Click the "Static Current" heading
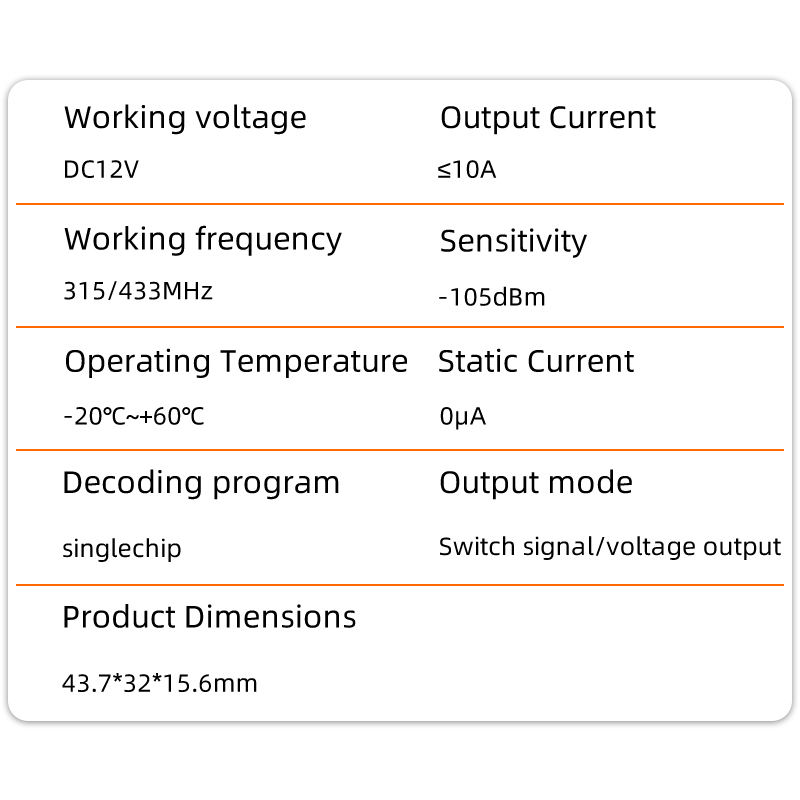Viewport: 800px width, 800px height. (x=536, y=362)
